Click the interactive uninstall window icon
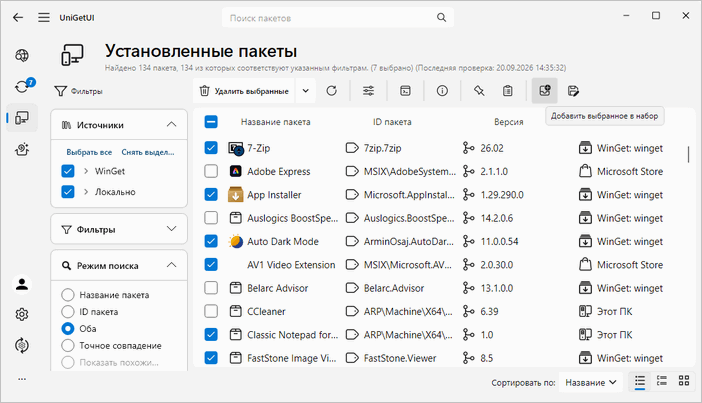 point(405,91)
